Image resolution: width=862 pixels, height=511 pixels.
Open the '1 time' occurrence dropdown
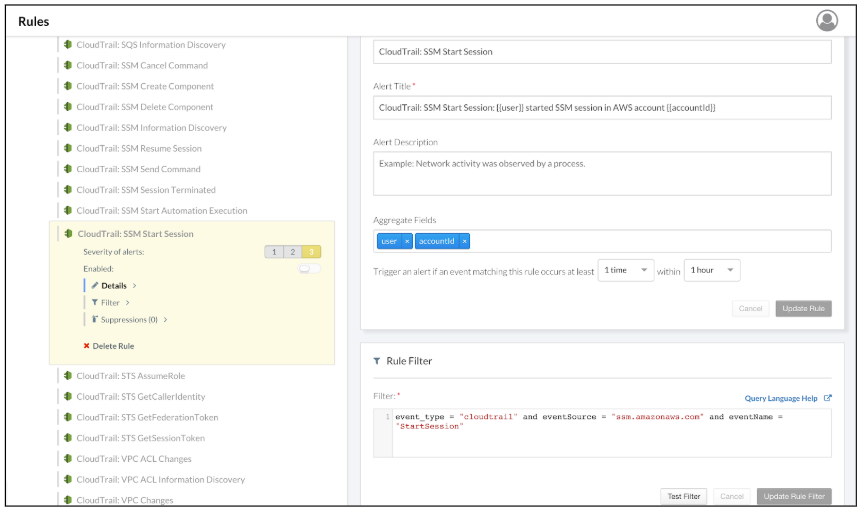626,270
